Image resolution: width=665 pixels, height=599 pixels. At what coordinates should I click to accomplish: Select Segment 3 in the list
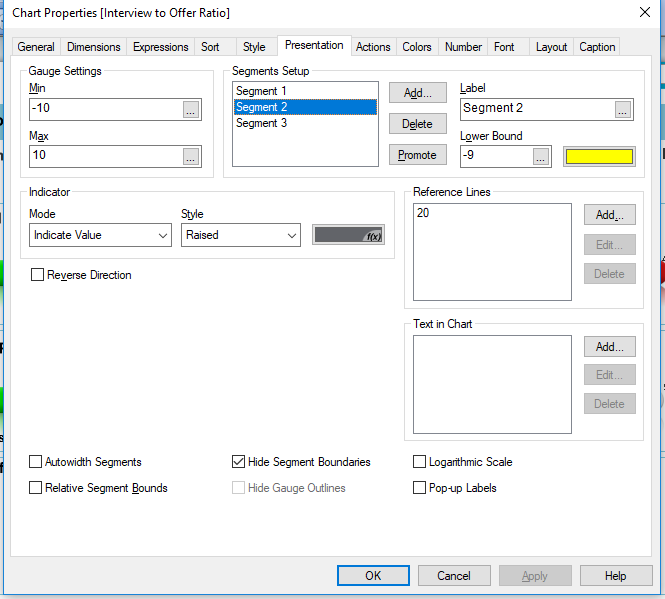click(262, 123)
